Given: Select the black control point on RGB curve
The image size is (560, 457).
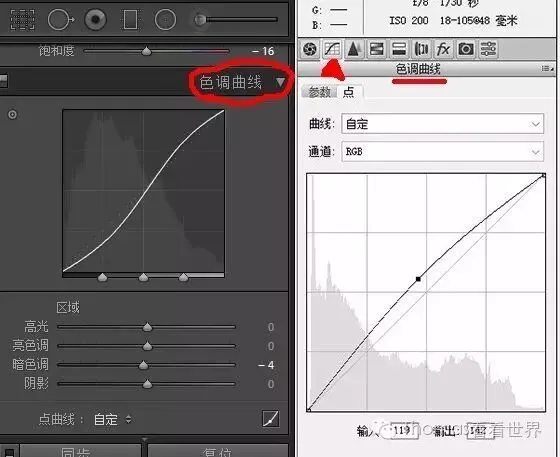Looking at the screenshot, I should tap(418, 279).
